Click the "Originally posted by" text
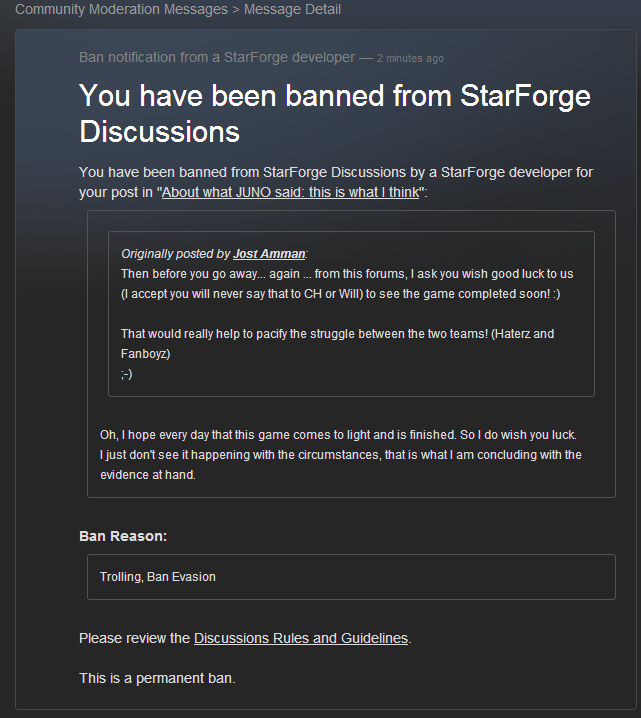Viewport: 641px width, 718px height. [176, 254]
